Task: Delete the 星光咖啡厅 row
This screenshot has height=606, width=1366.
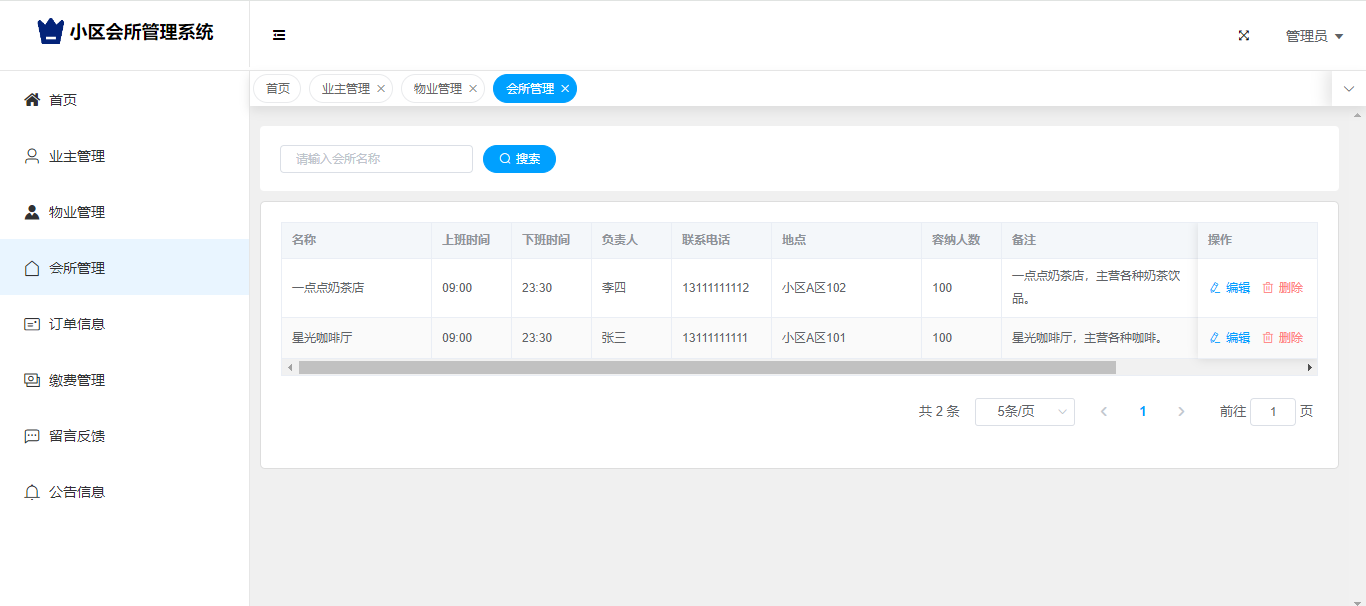Action: (x=1282, y=338)
